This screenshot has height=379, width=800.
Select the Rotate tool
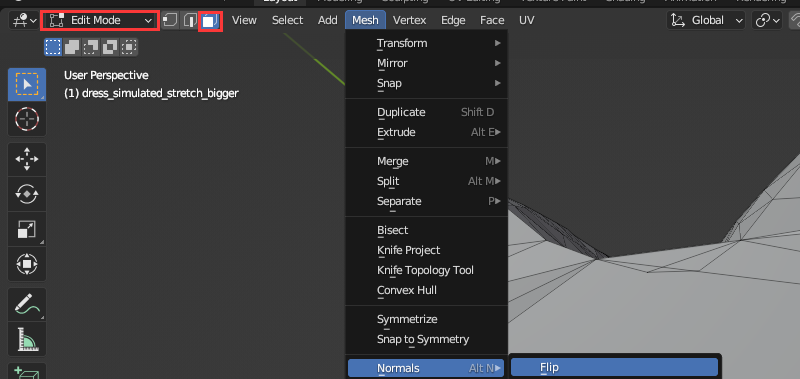pyautogui.click(x=27, y=194)
